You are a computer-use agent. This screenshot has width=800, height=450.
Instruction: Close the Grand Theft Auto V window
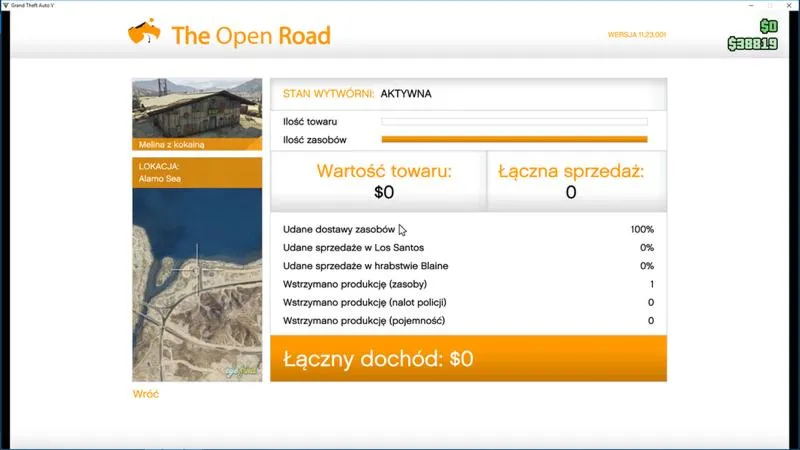point(789,5)
